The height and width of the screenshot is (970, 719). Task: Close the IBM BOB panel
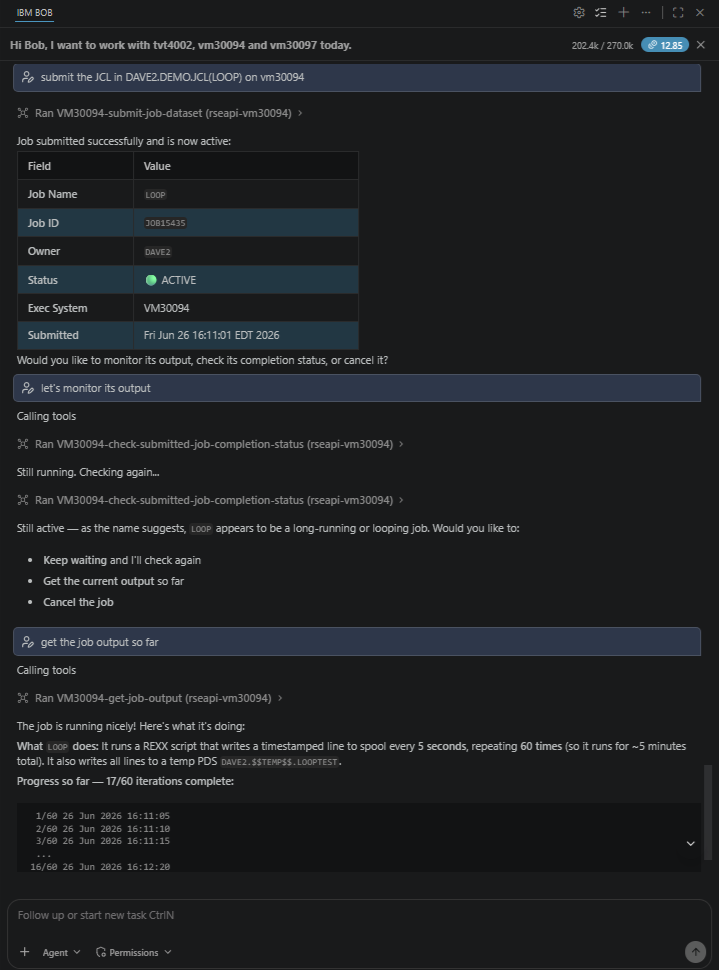(x=700, y=12)
